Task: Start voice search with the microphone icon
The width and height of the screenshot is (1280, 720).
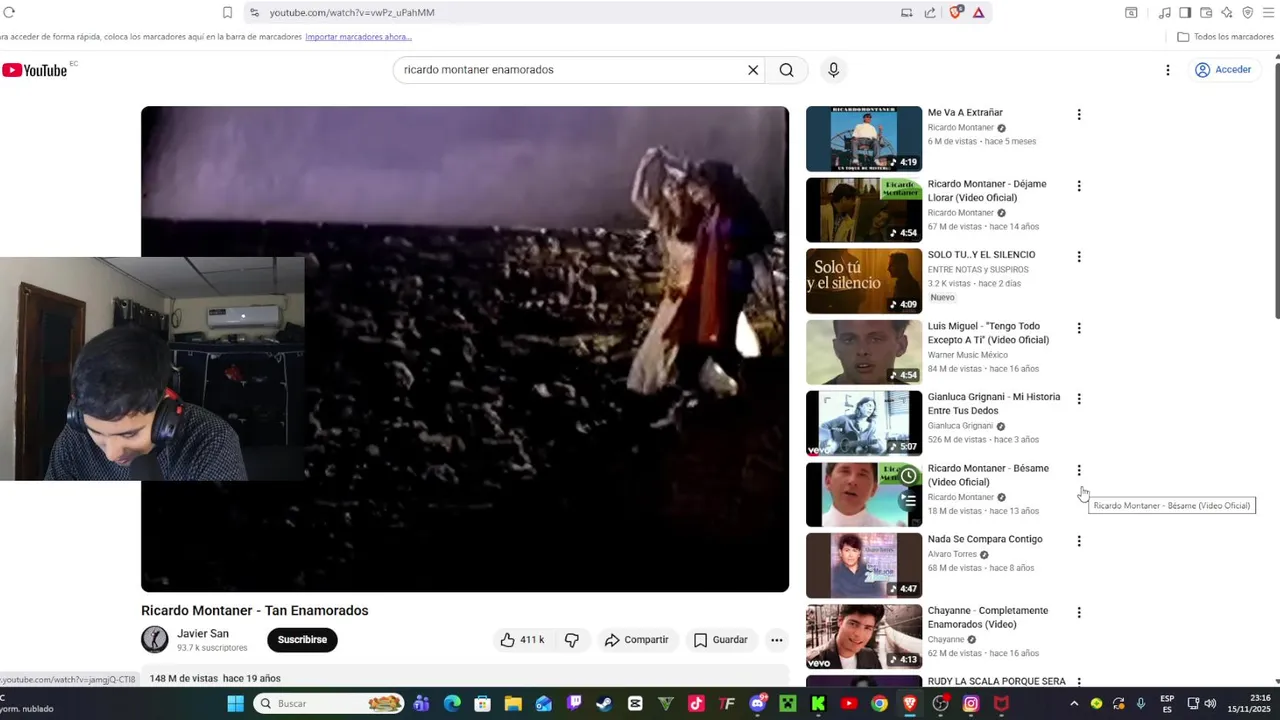Action: 833,70
